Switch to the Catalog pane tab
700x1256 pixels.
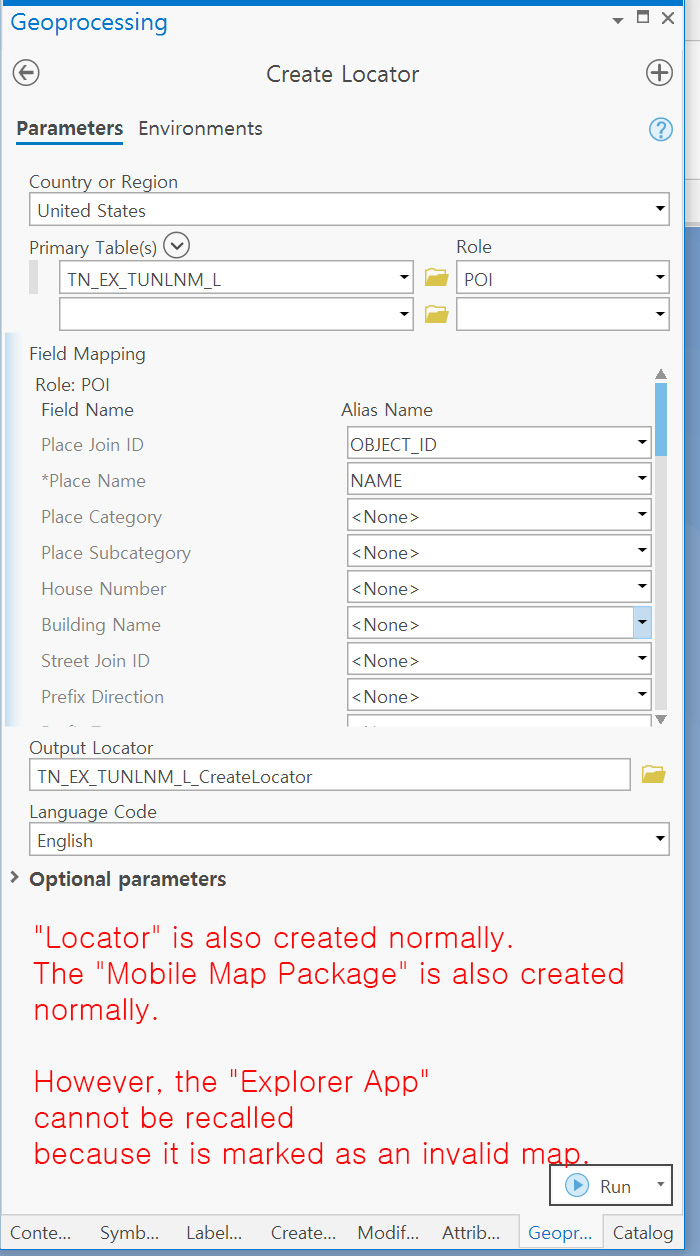pyautogui.click(x=643, y=1233)
